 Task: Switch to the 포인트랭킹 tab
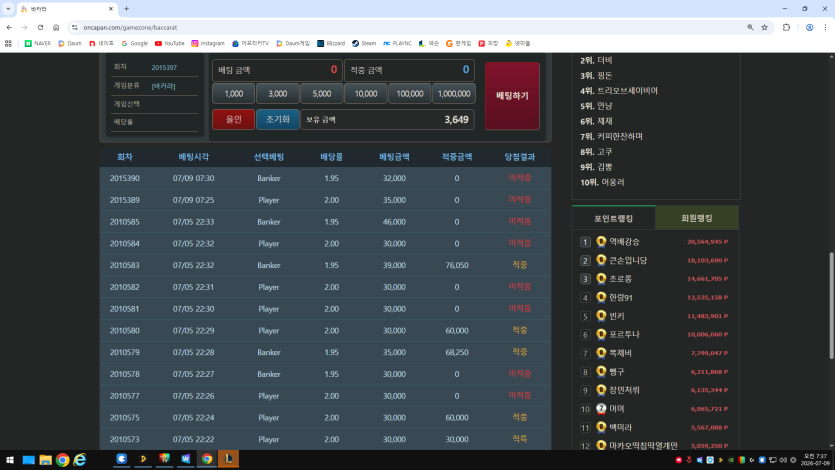(613, 218)
